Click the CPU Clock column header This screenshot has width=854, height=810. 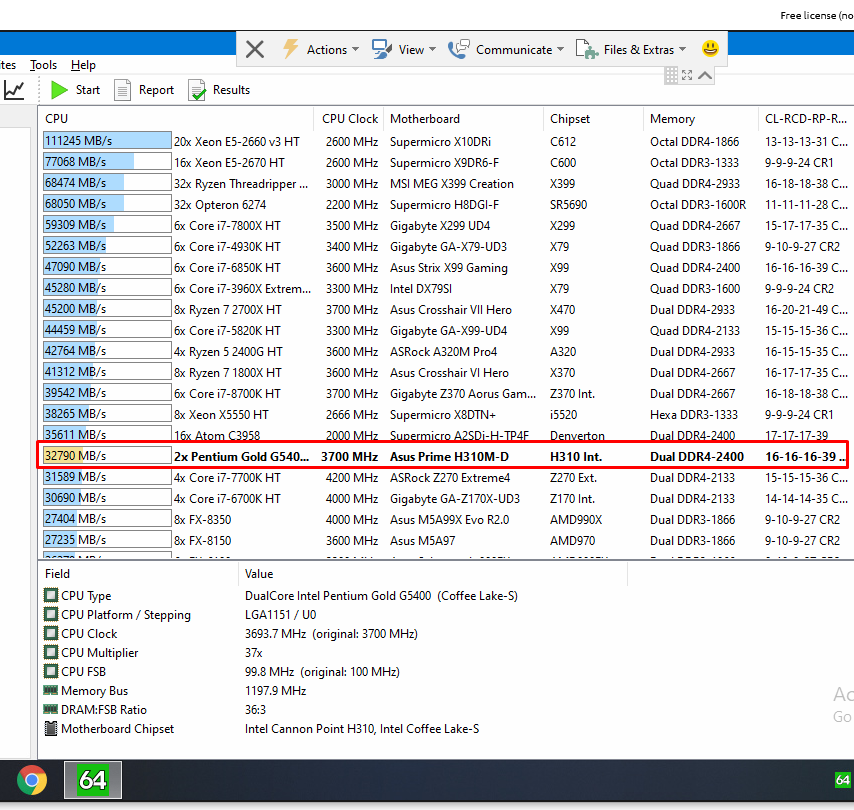pyautogui.click(x=349, y=119)
